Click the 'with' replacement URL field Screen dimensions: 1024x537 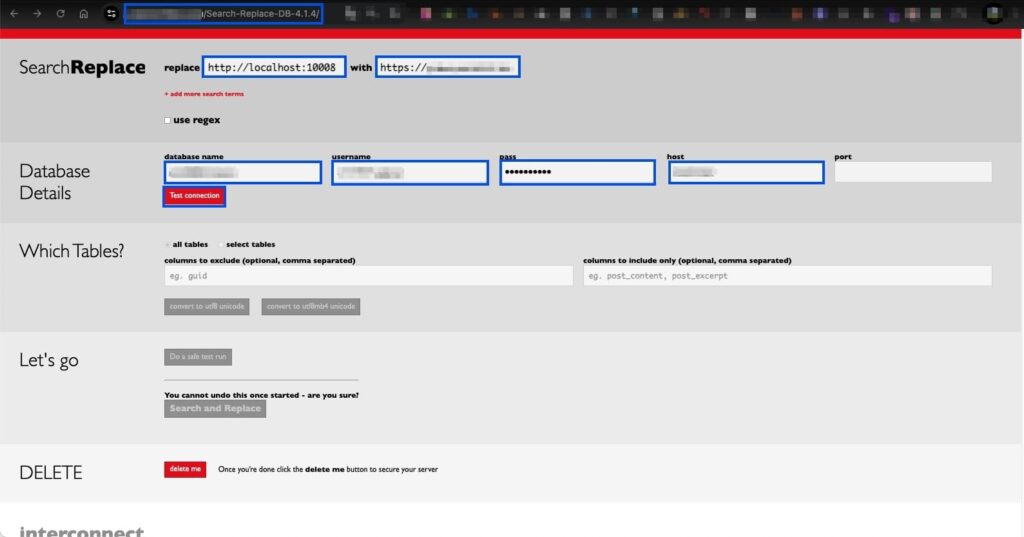[447, 67]
